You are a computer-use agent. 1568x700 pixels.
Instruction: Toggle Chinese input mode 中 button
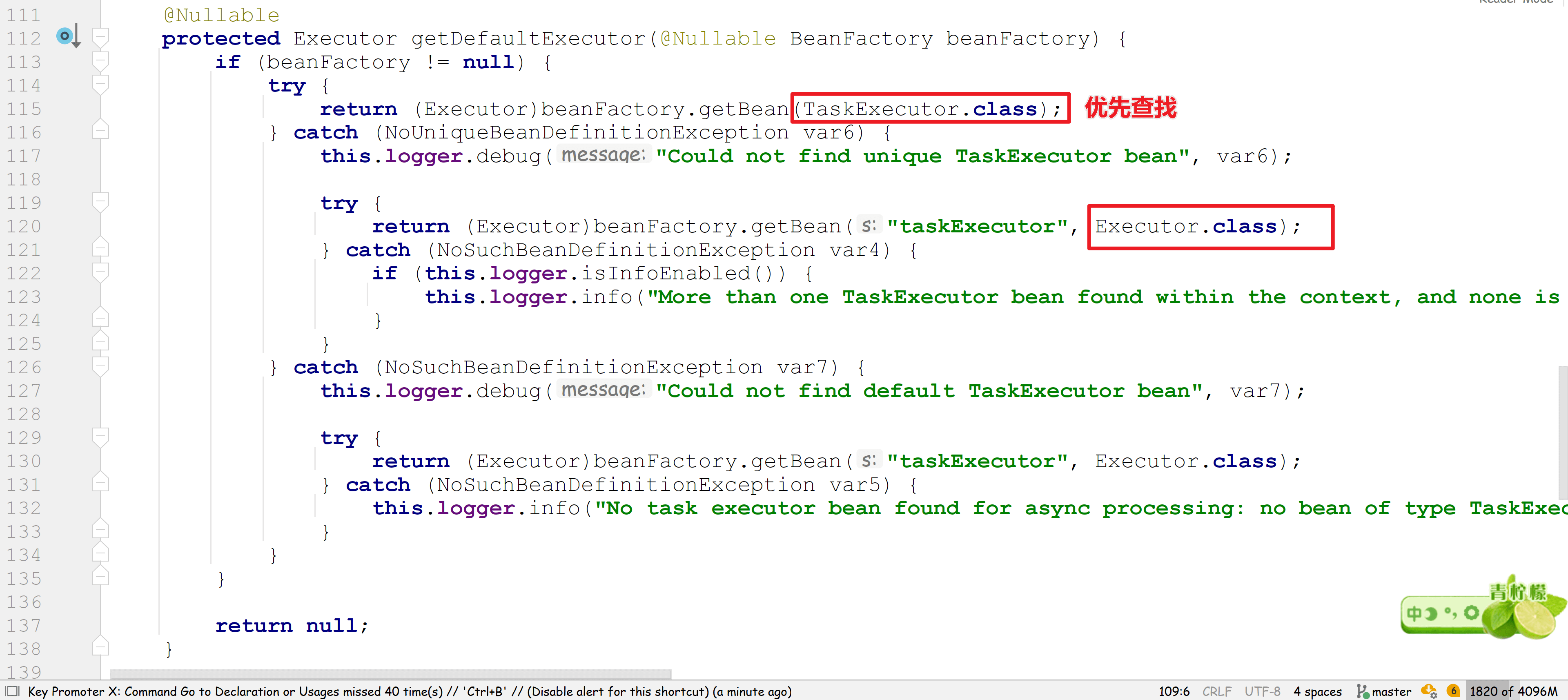tap(1414, 613)
